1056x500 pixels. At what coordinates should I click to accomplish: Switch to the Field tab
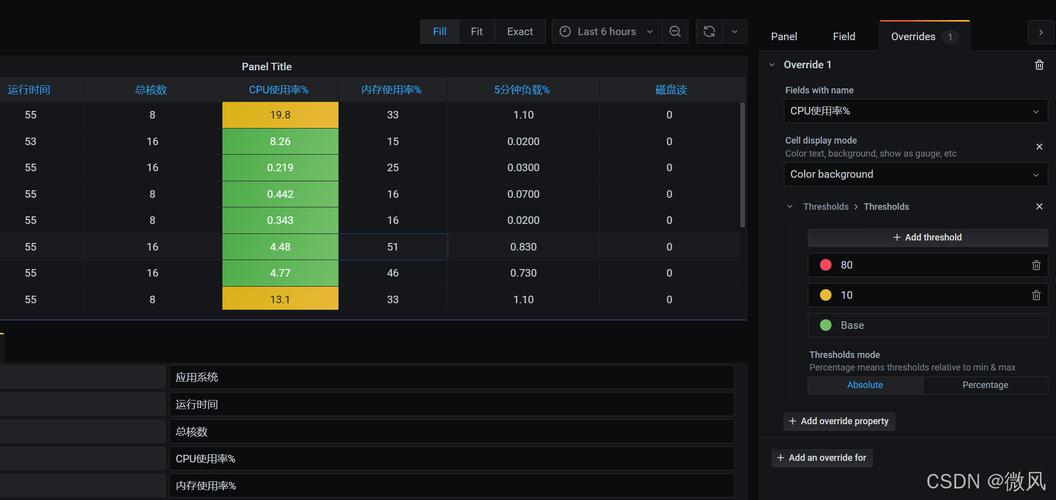844,37
